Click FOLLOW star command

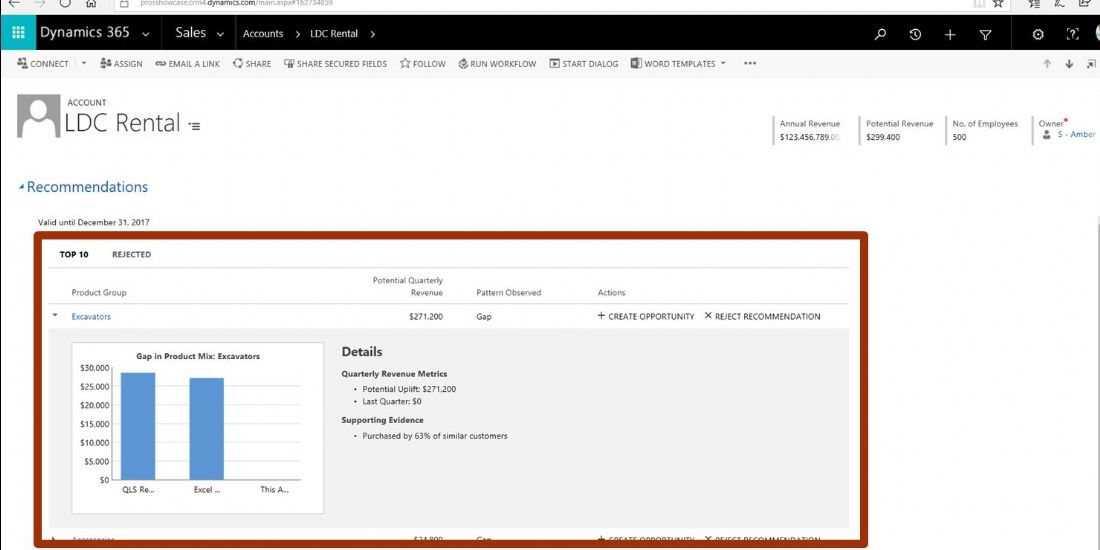[422, 63]
